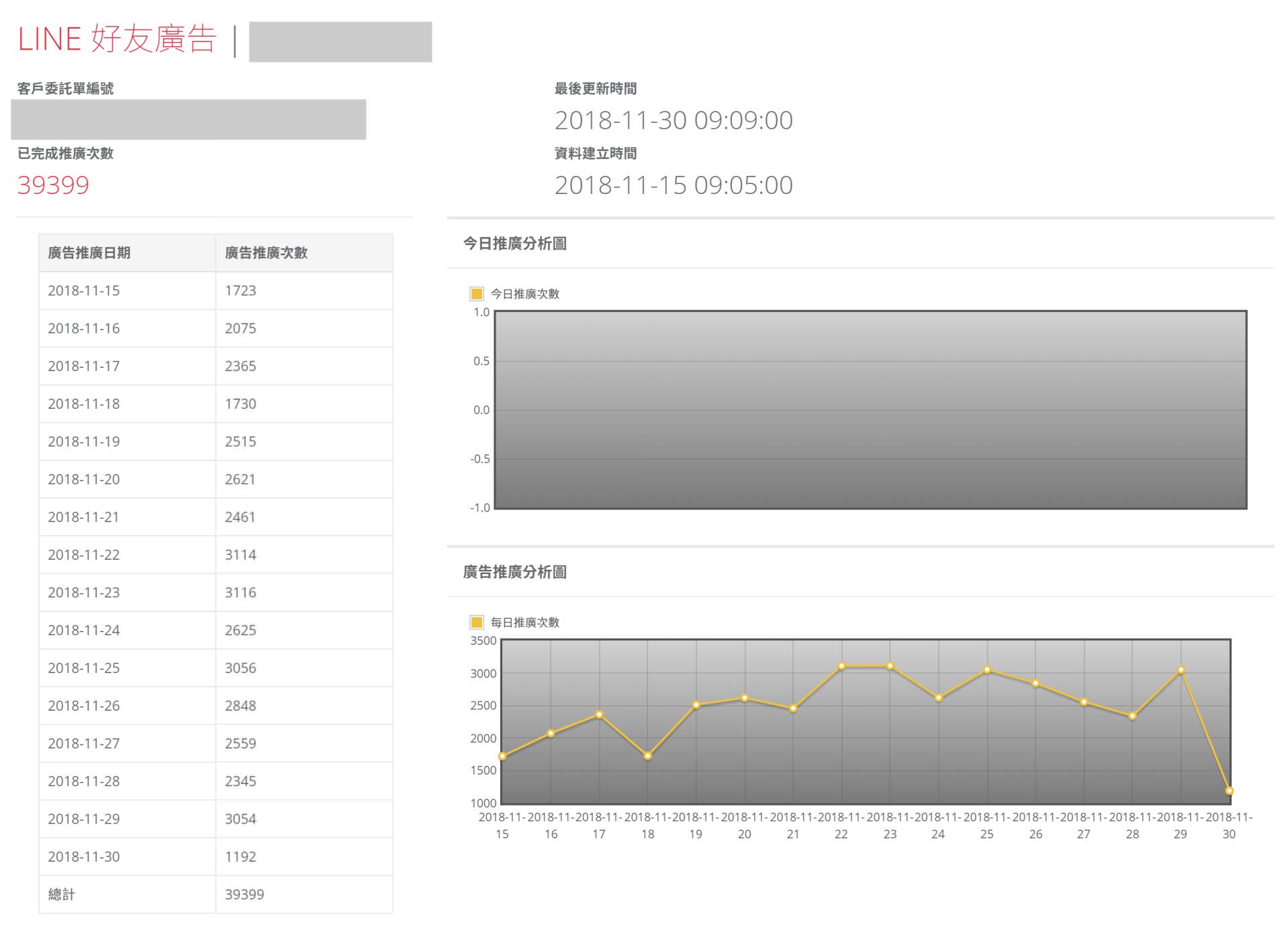The width and height of the screenshot is (1288, 935).
Task: Click the LINE 好友廣告 page title
Action: [118, 40]
